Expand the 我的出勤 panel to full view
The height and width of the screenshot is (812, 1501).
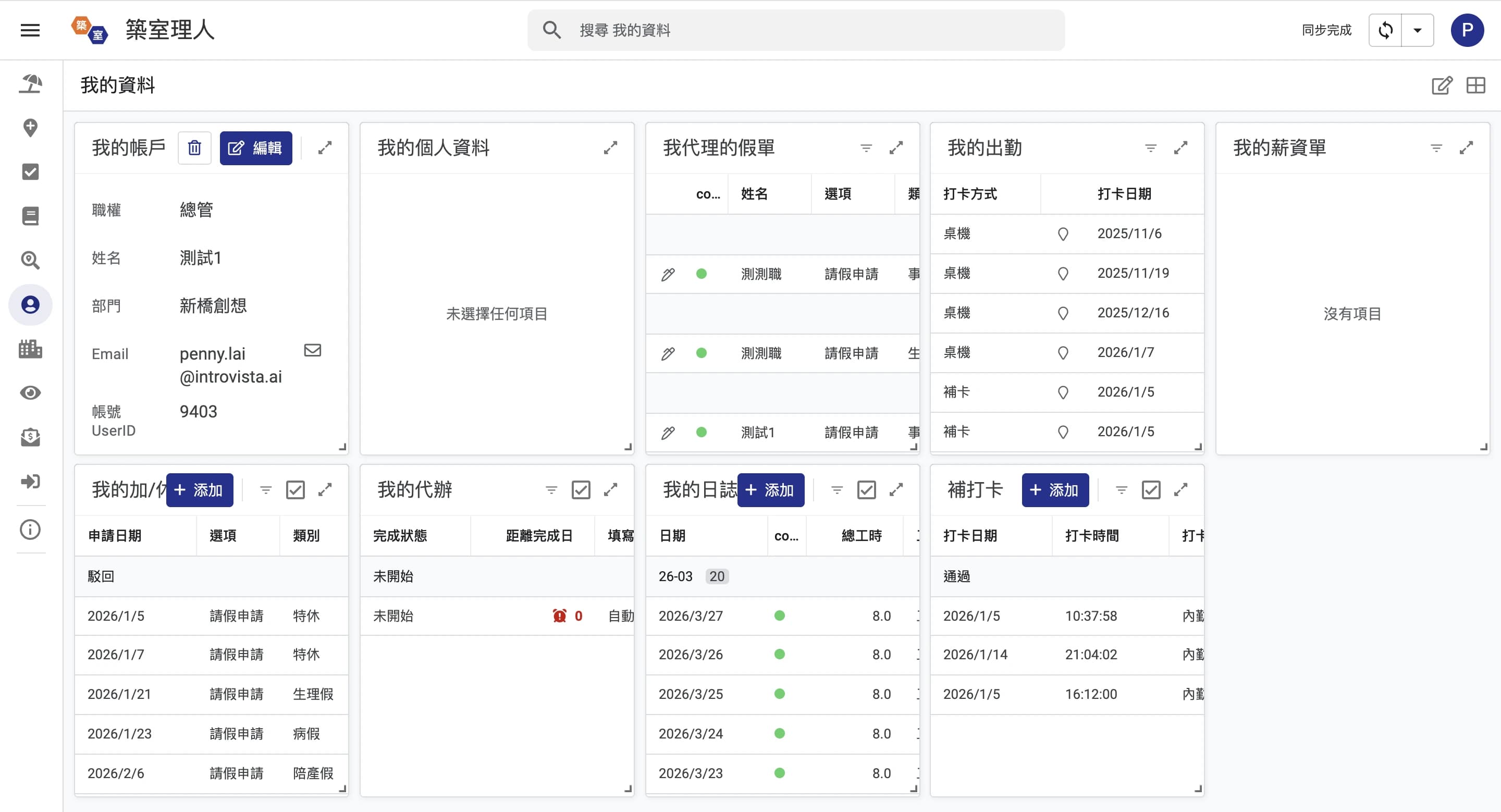click(1180, 148)
